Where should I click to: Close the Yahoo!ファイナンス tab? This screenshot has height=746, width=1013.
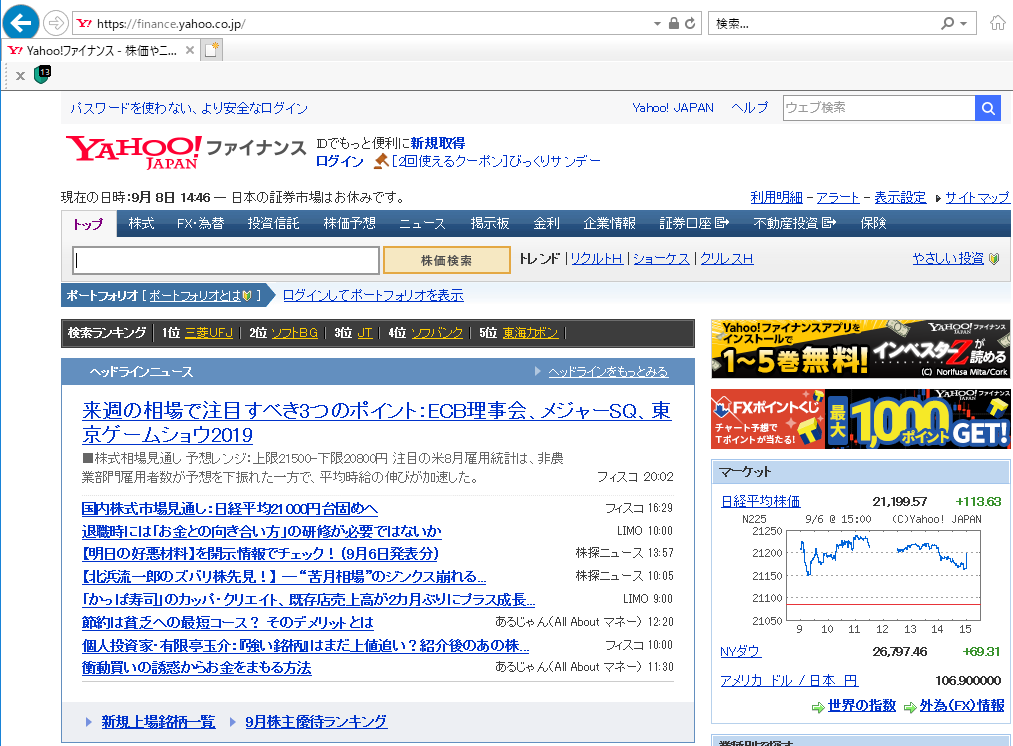point(189,50)
